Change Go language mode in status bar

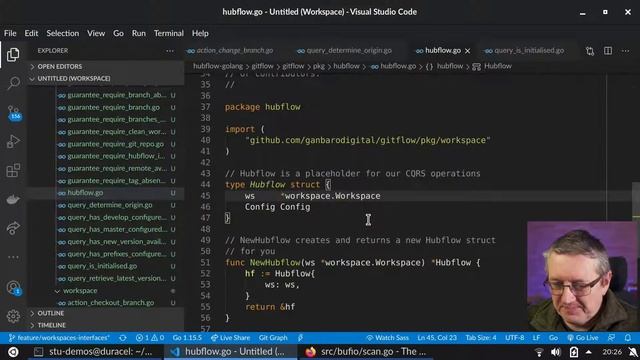point(553,338)
